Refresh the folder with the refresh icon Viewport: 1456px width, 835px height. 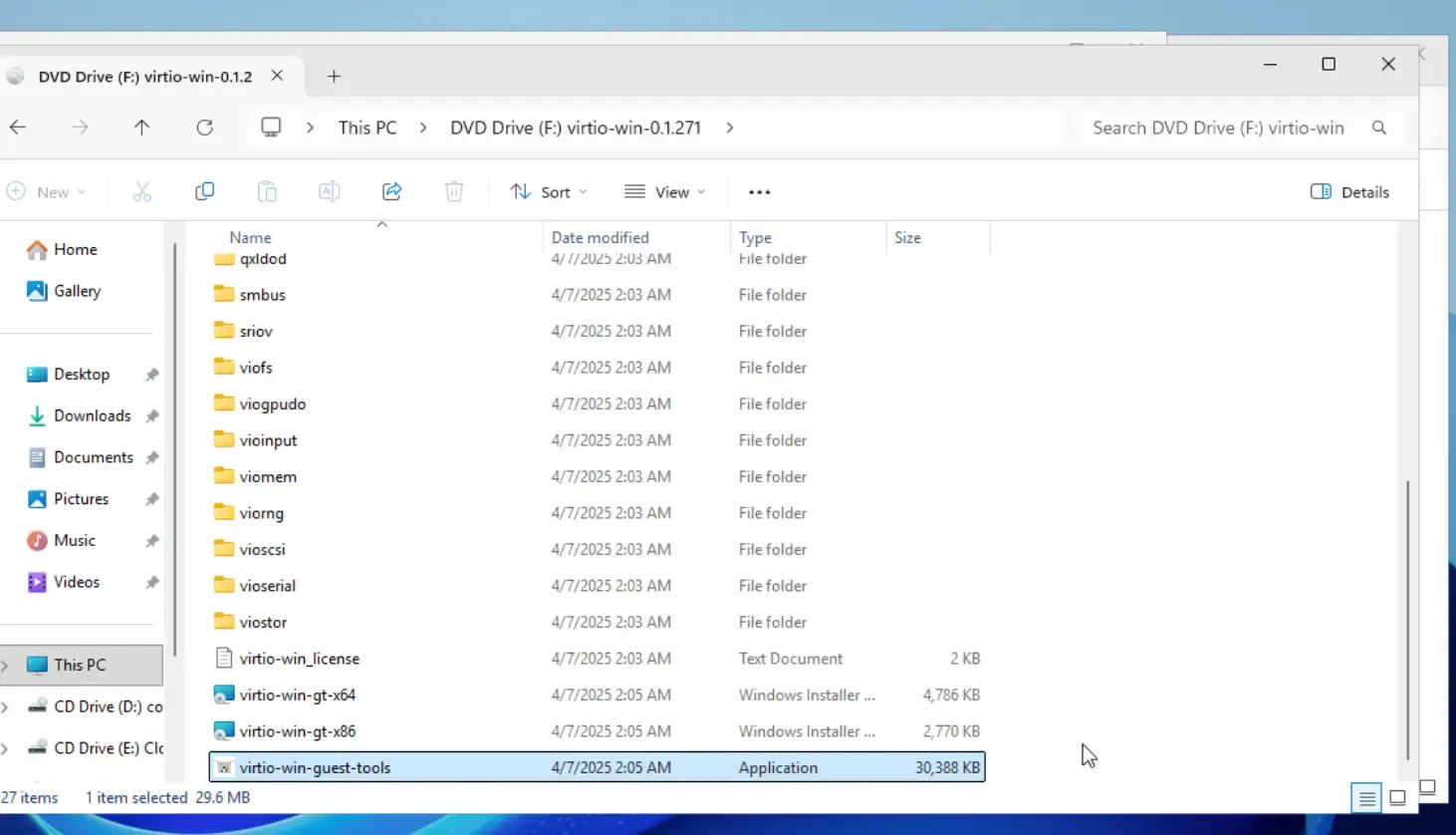pos(204,128)
